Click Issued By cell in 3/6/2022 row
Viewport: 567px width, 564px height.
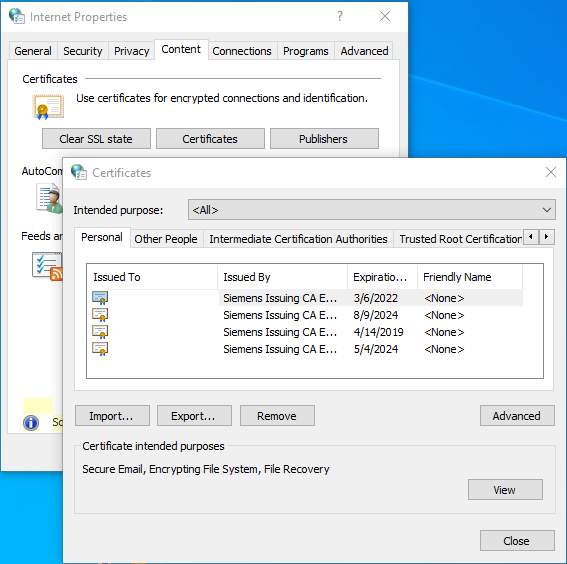280,298
